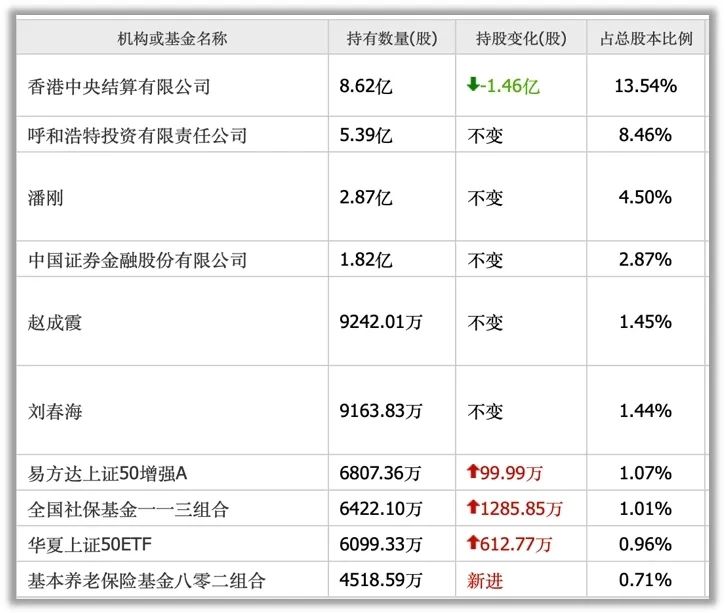Select shareholder 潘刚

point(46,197)
